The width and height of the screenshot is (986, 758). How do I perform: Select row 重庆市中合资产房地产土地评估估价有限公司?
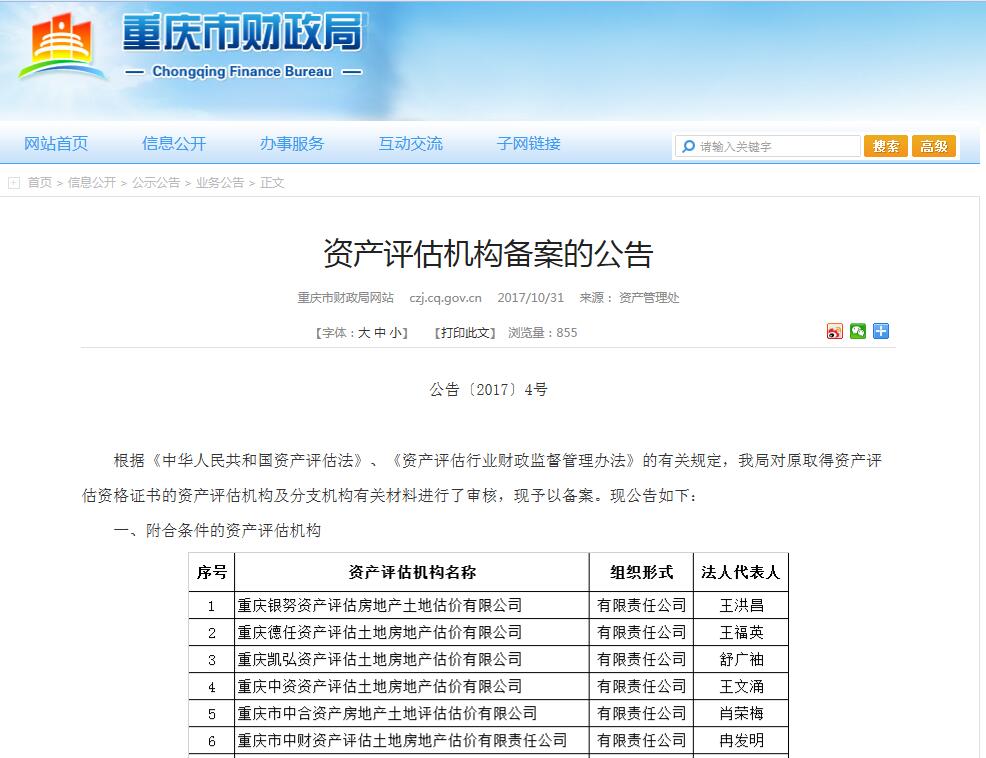tap(488, 714)
